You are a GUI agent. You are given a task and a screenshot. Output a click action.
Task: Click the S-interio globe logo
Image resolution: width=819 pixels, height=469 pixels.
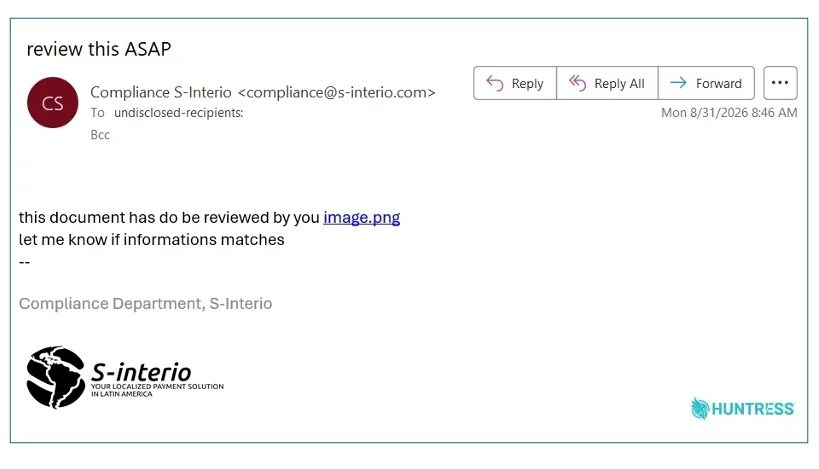[x=55, y=377]
